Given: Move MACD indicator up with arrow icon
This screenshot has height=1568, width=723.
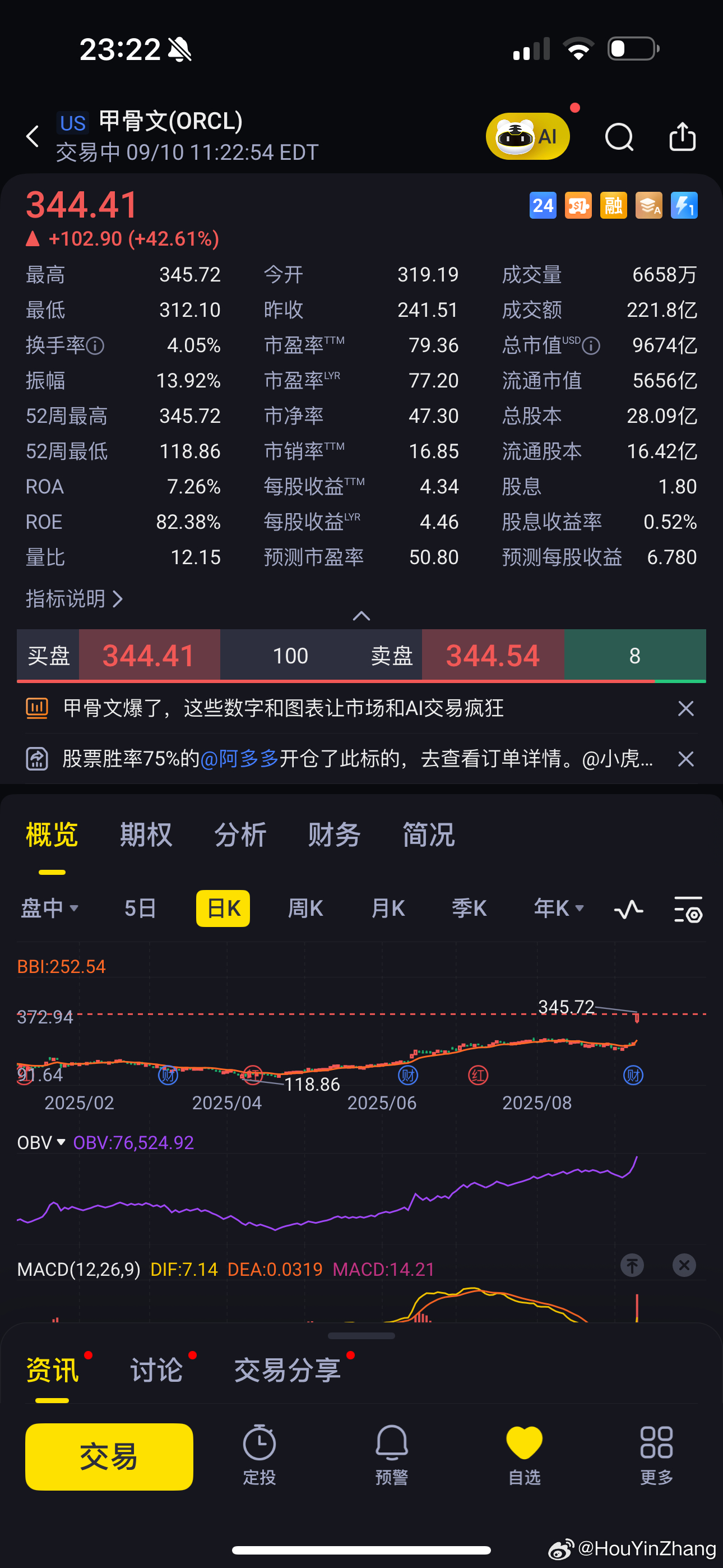Looking at the screenshot, I should point(632,1265).
